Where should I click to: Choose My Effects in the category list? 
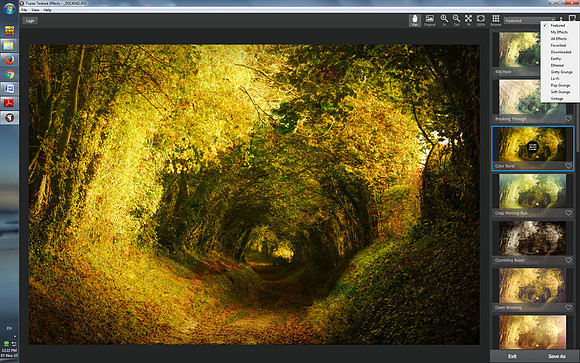pyautogui.click(x=559, y=32)
